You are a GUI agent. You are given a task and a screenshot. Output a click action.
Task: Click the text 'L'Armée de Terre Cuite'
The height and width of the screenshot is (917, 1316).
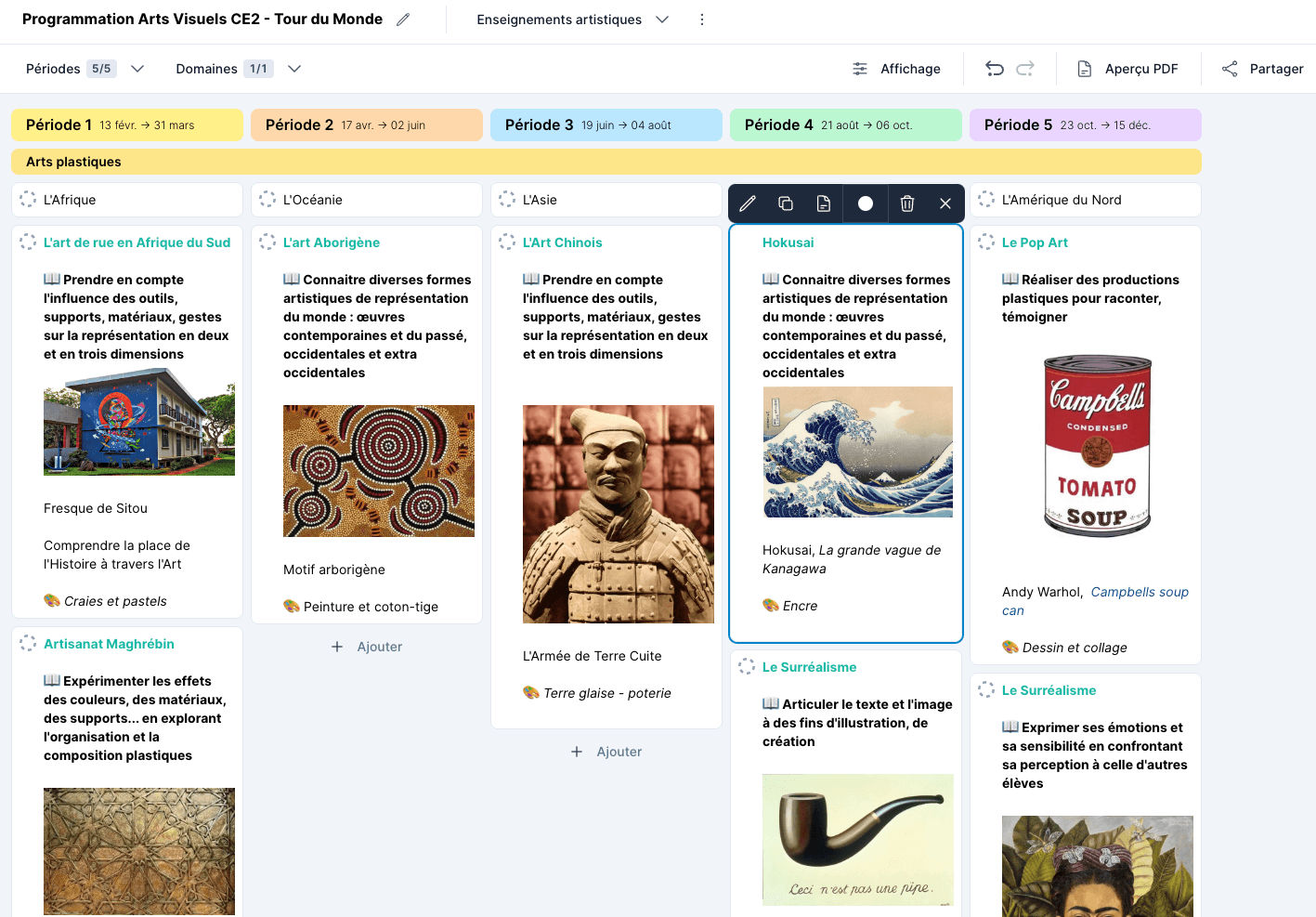593,656
